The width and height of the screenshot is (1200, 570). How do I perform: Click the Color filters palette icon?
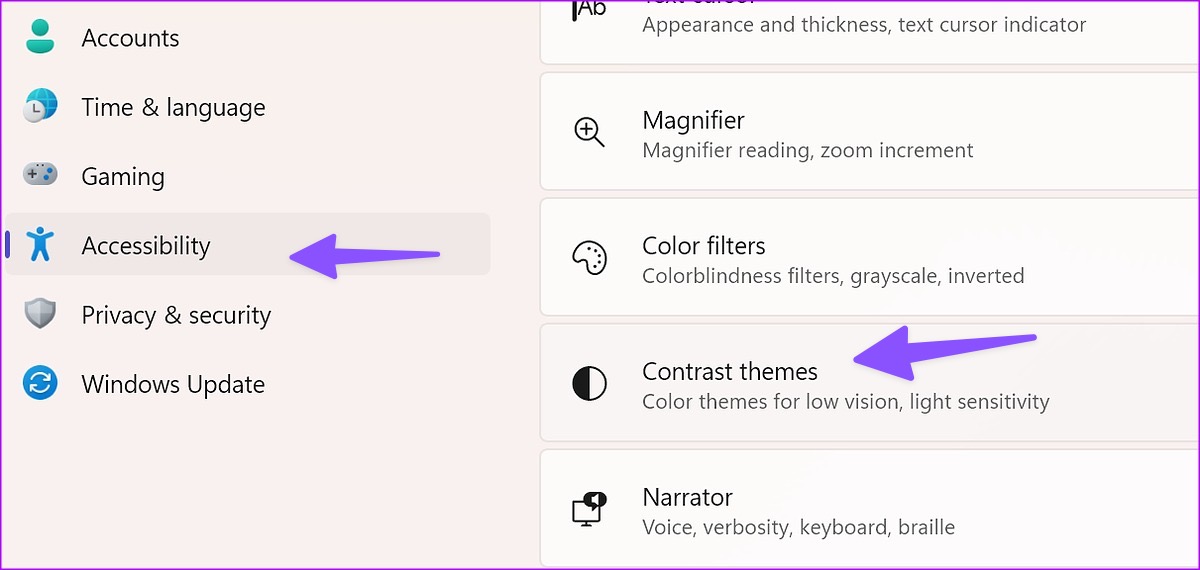click(589, 258)
